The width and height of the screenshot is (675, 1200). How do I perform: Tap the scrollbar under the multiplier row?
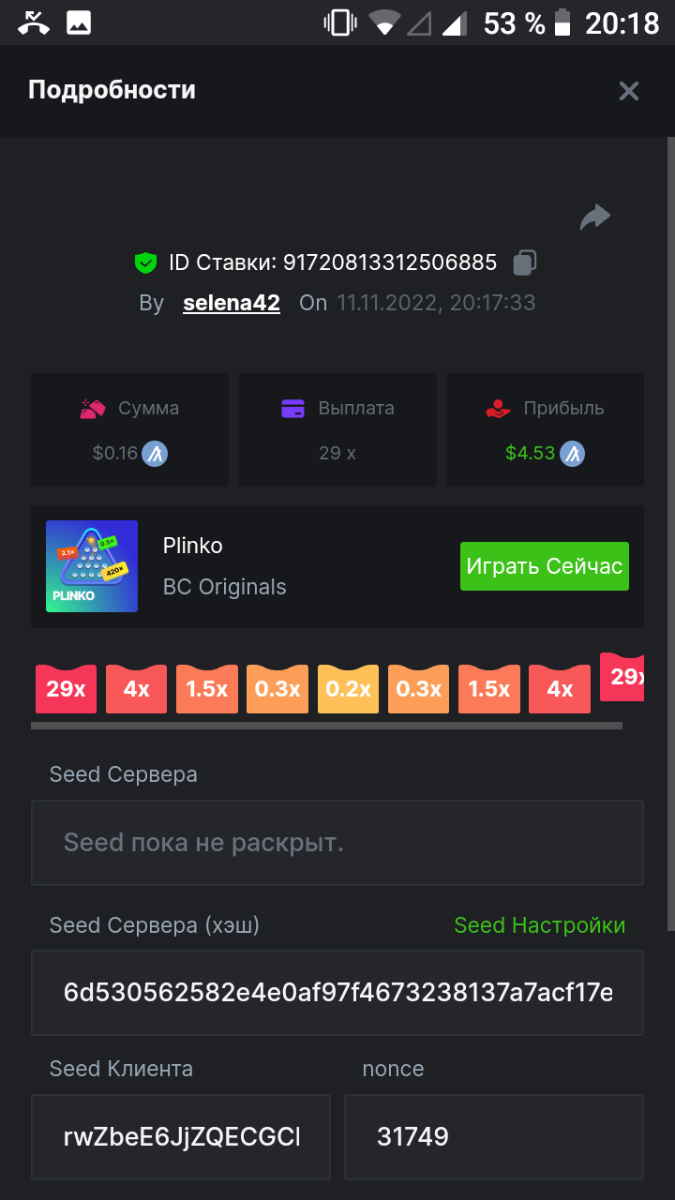click(x=326, y=725)
